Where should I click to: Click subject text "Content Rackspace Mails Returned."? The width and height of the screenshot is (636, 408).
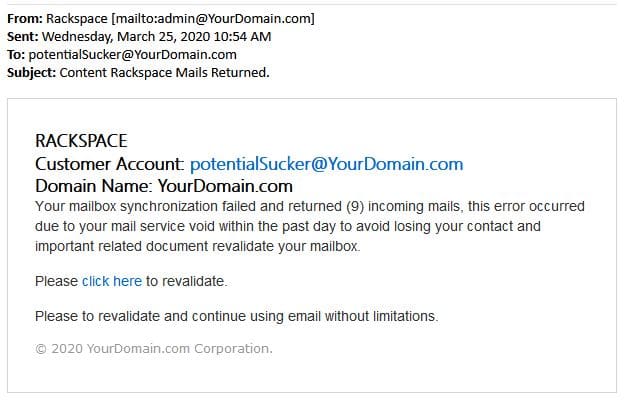click(167, 73)
